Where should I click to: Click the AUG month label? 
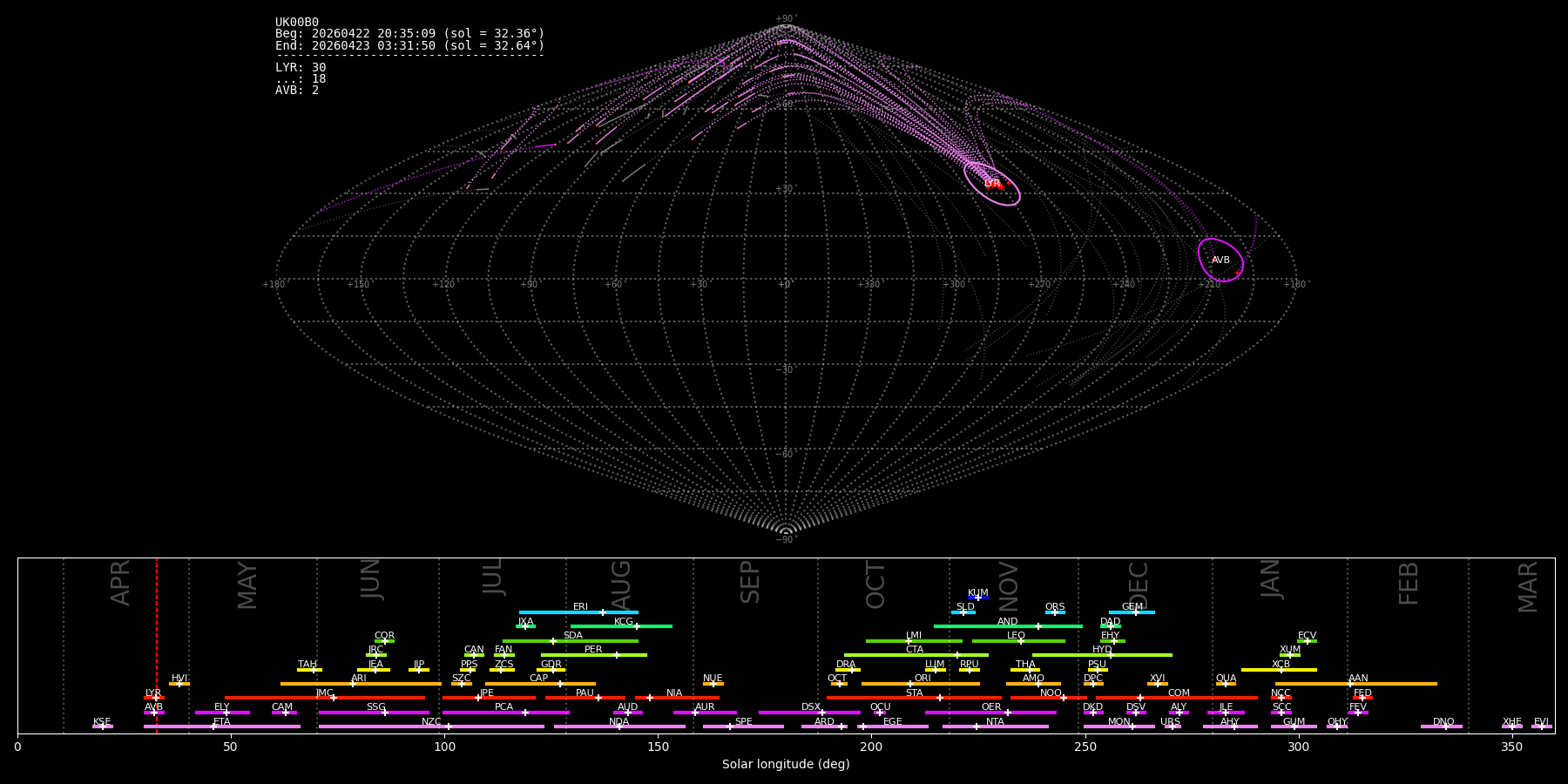[620, 585]
